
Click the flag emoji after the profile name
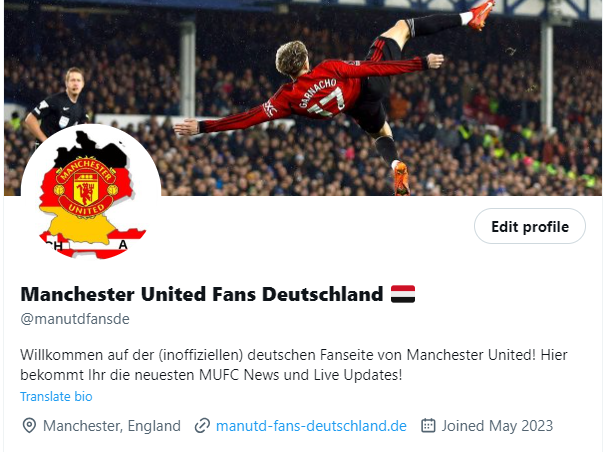click(x=403, y=294)
